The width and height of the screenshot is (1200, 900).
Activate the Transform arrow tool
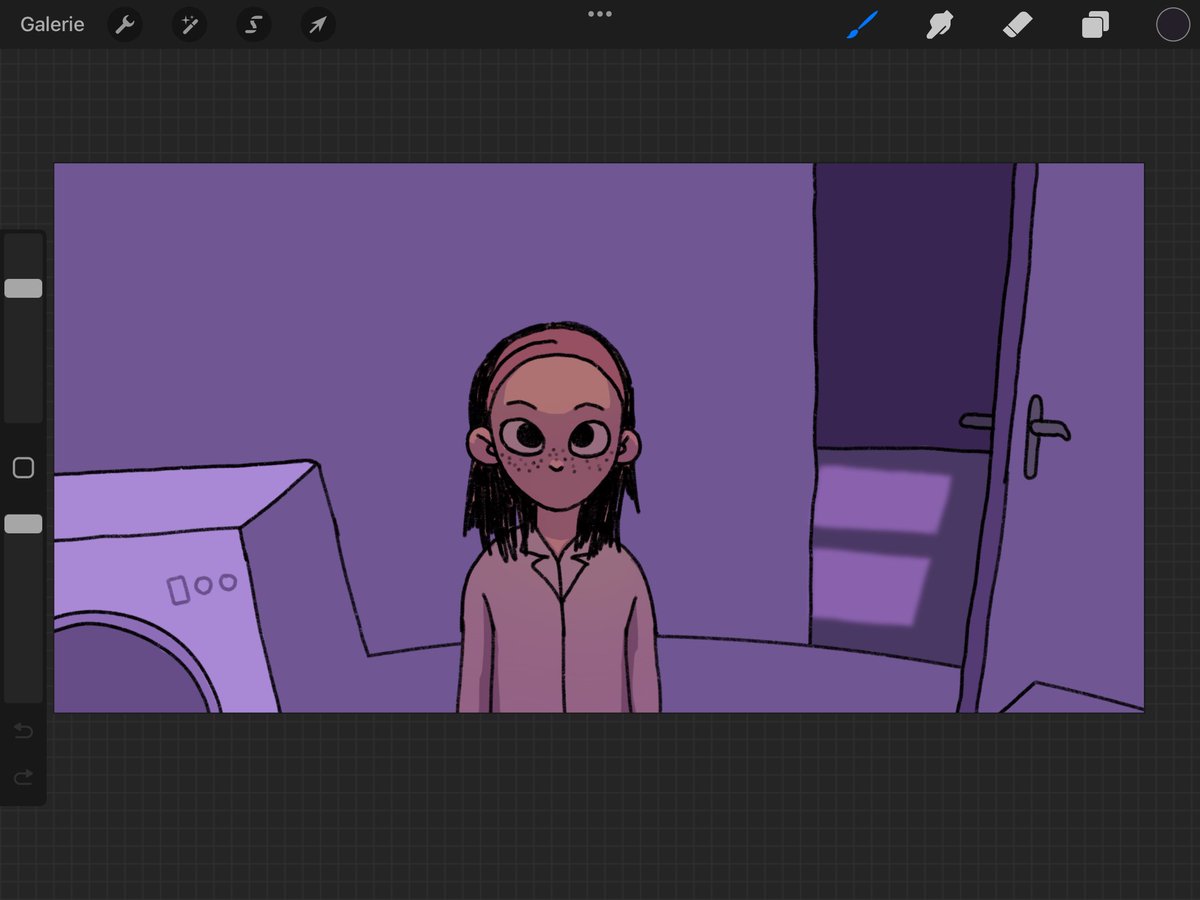317,24
